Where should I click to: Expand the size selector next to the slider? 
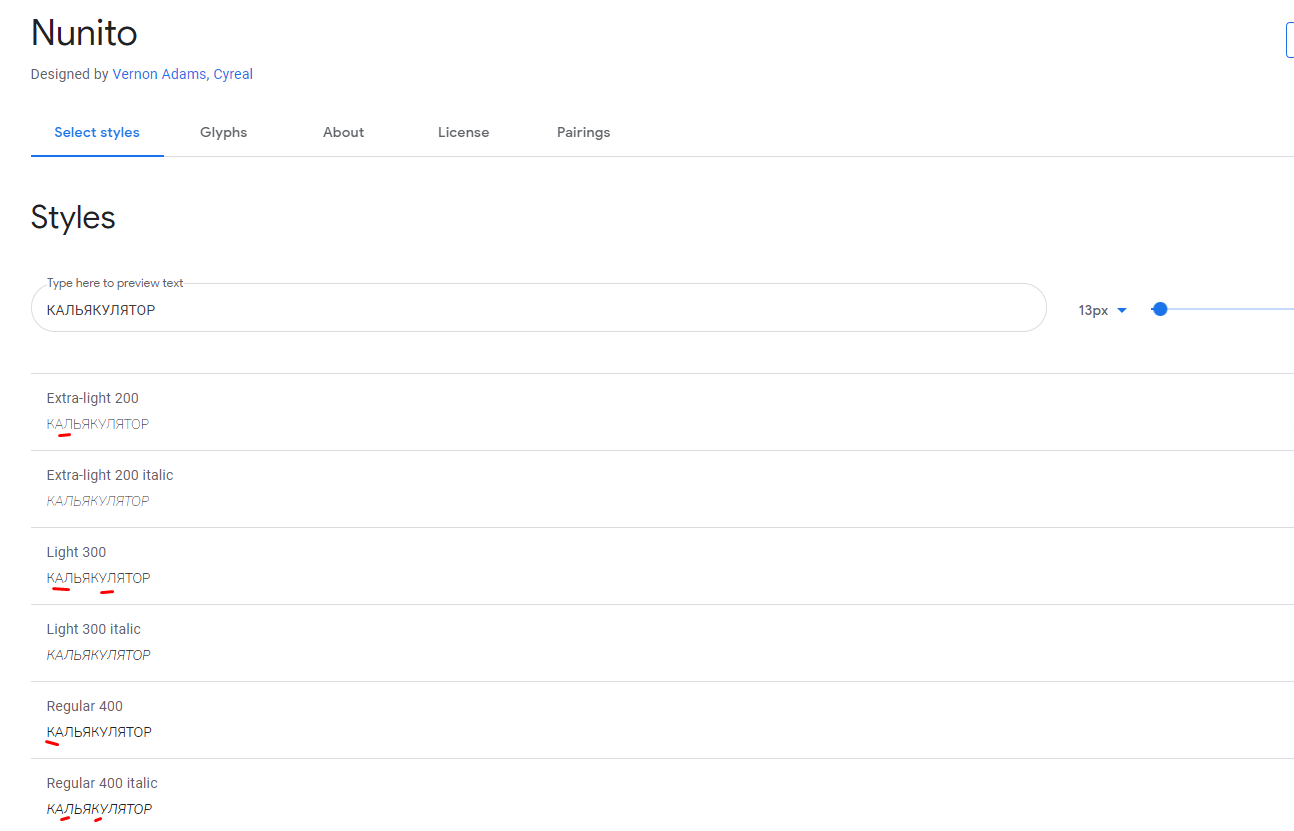pos(1101,310)
